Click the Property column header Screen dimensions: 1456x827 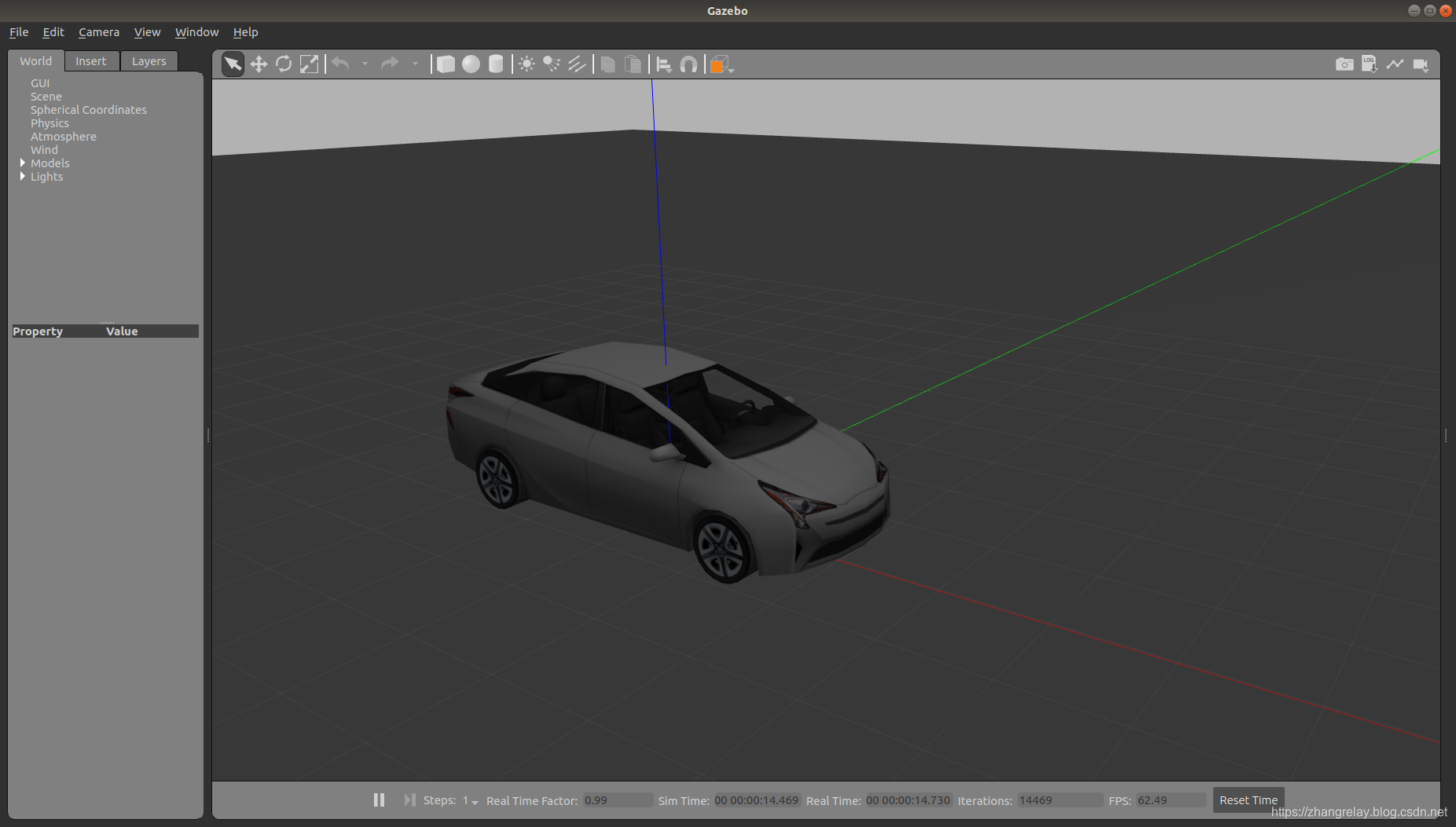38,331
